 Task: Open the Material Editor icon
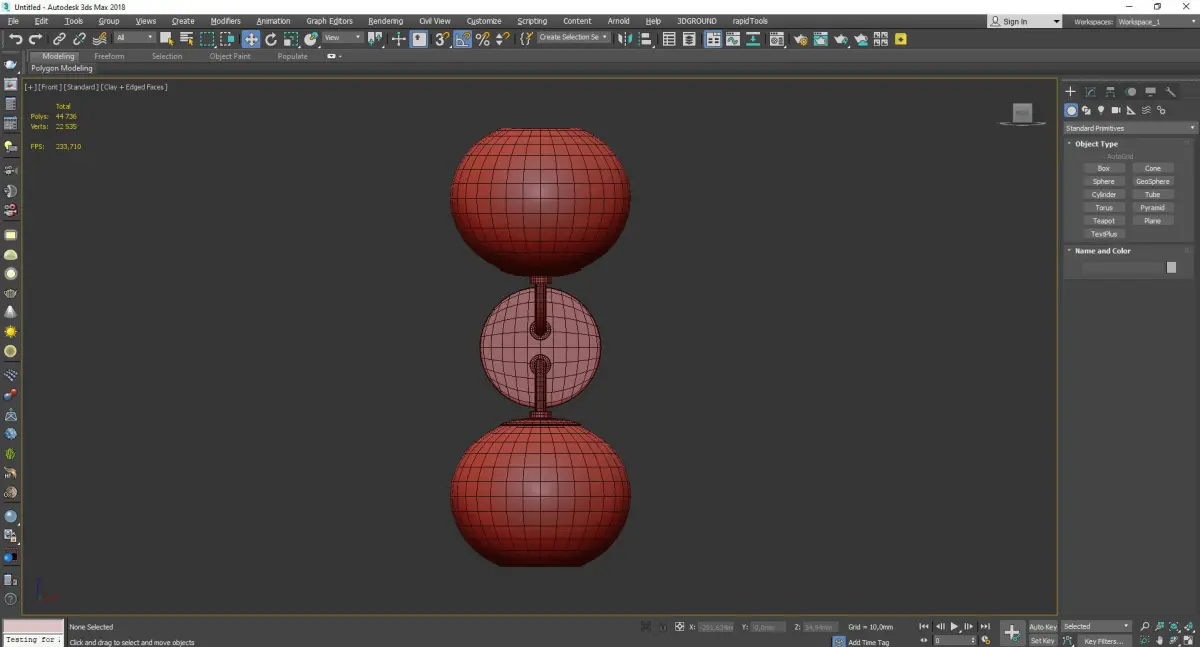coord(775,39)
